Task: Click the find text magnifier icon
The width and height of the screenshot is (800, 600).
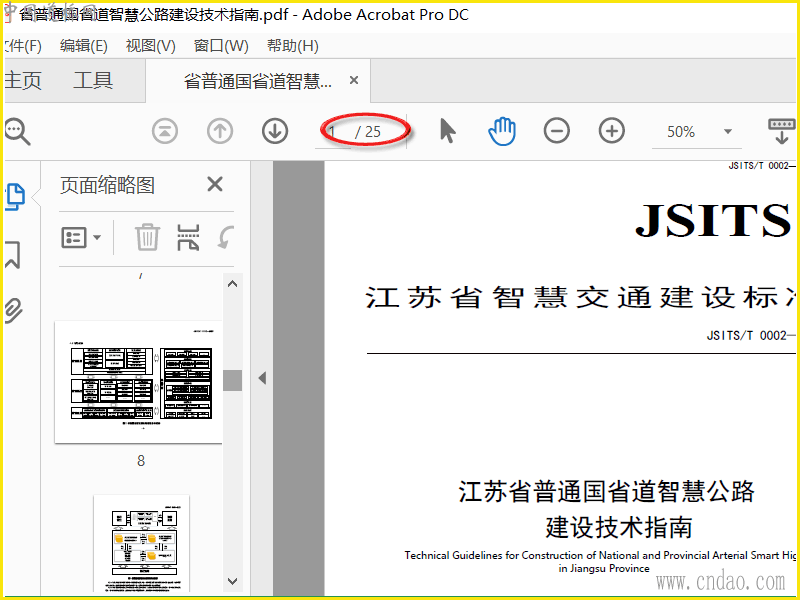Action: coord(18,132)
